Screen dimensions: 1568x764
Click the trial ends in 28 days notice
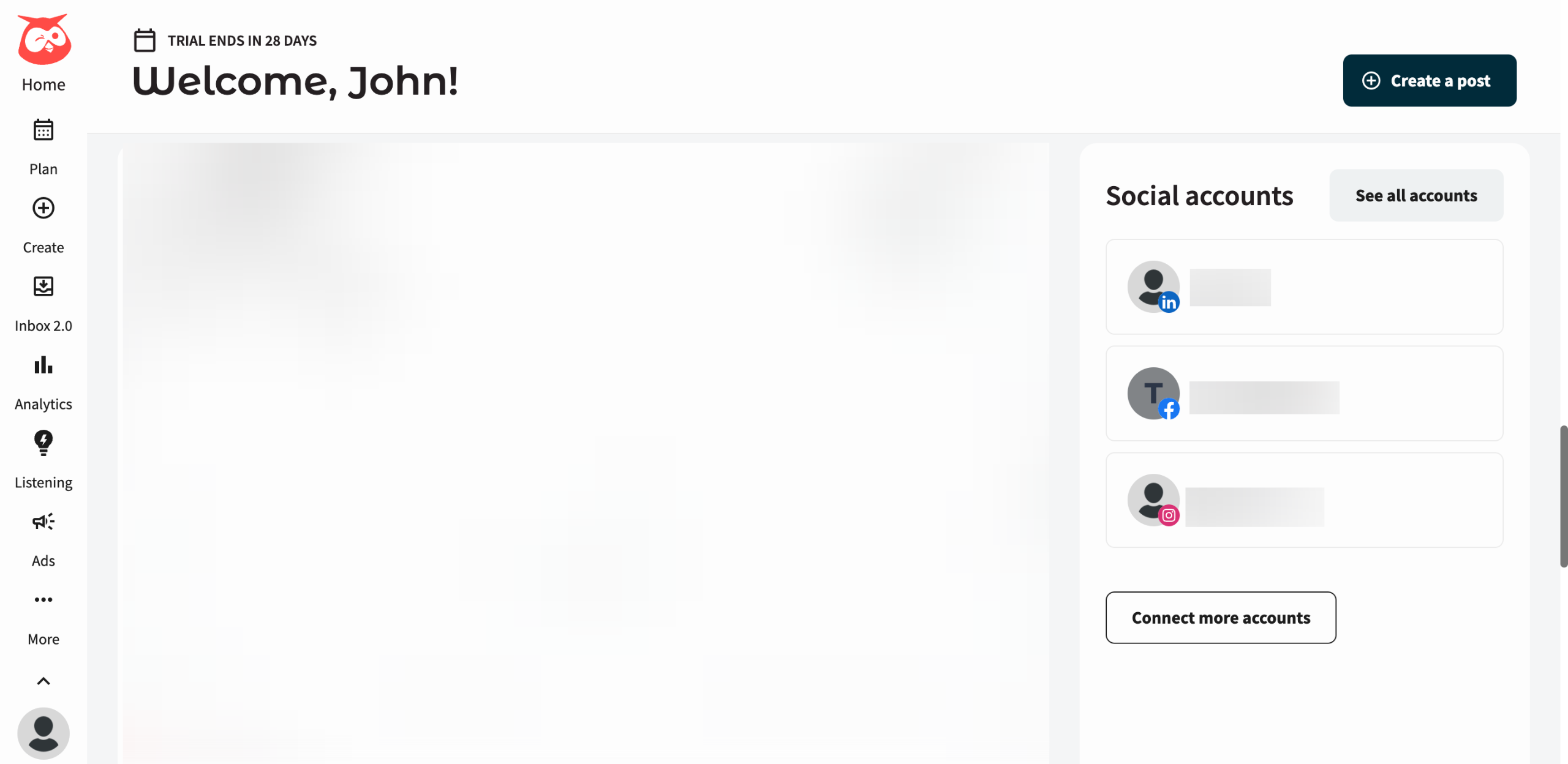(x=225, y=40)
